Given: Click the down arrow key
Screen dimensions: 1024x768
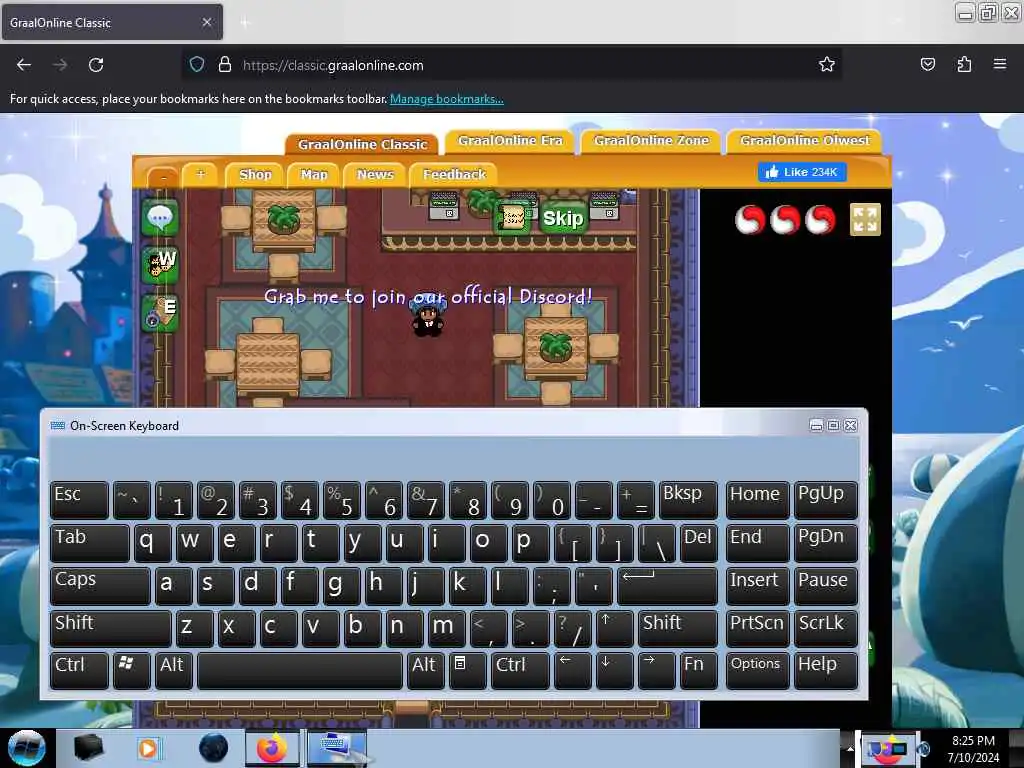Looking at the screenshot, I should click(614, 671).
